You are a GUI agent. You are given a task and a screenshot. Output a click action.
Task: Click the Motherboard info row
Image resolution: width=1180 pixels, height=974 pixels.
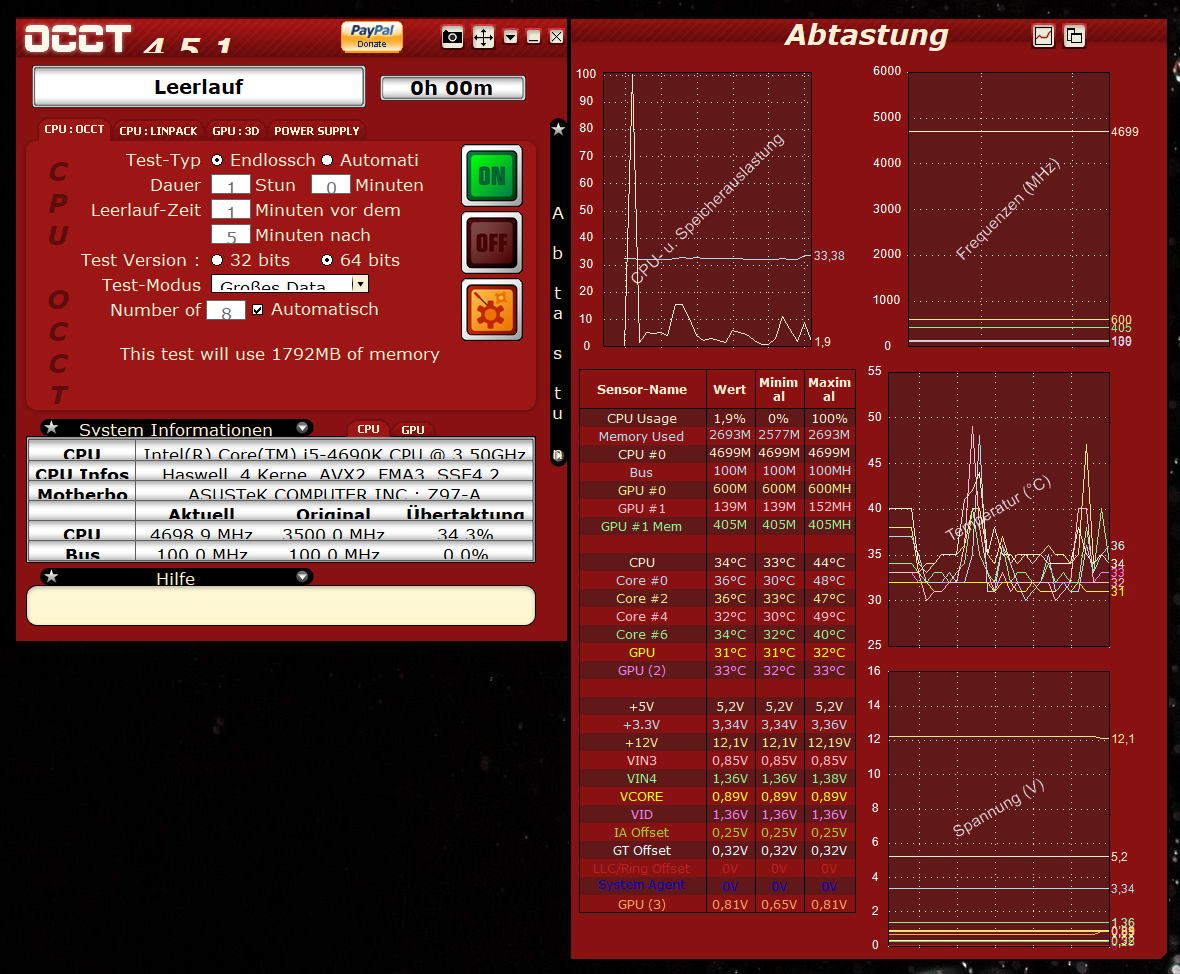pos(281,493)
